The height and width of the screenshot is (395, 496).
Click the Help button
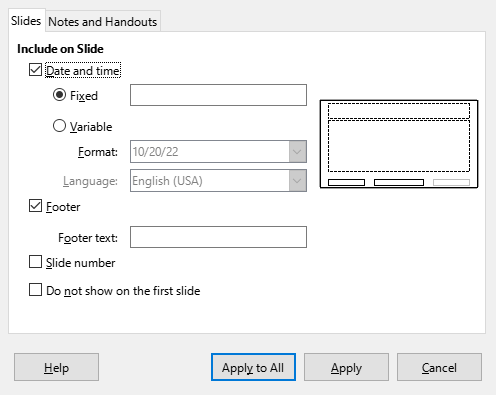56,367
